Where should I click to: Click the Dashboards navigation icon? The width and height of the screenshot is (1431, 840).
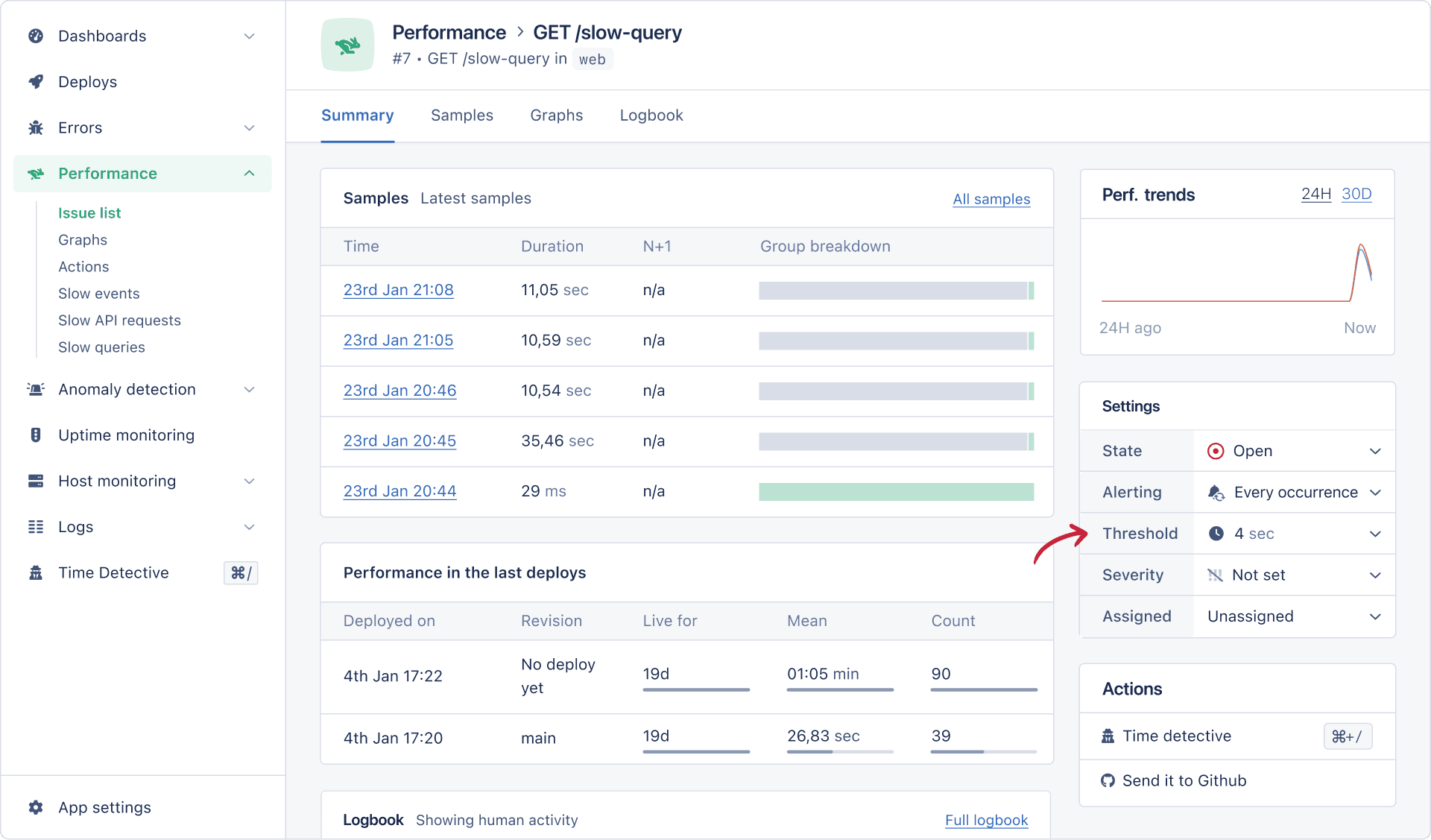tap(35, 35)
